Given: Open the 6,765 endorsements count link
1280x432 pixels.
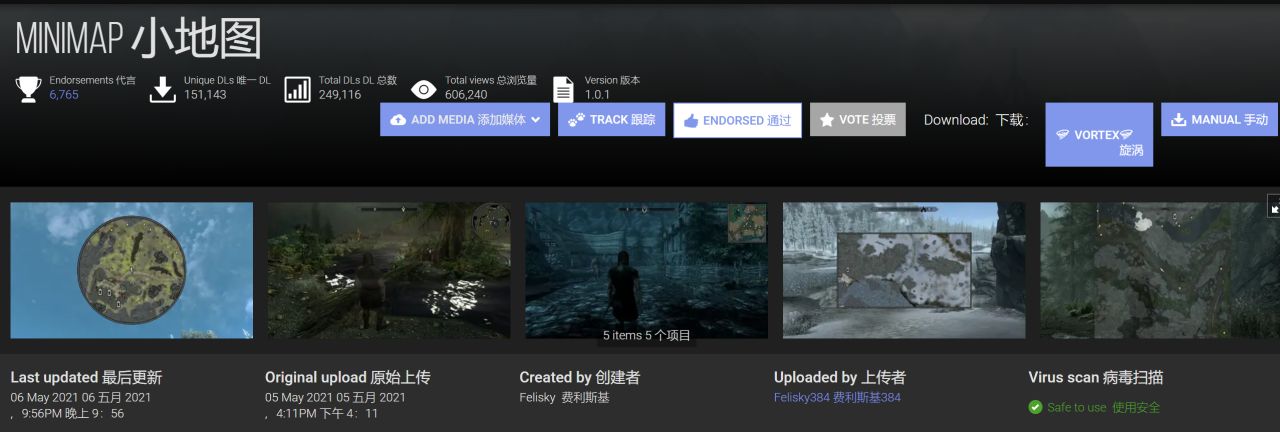Looking at the screenshot, I should tap(64, 95).
